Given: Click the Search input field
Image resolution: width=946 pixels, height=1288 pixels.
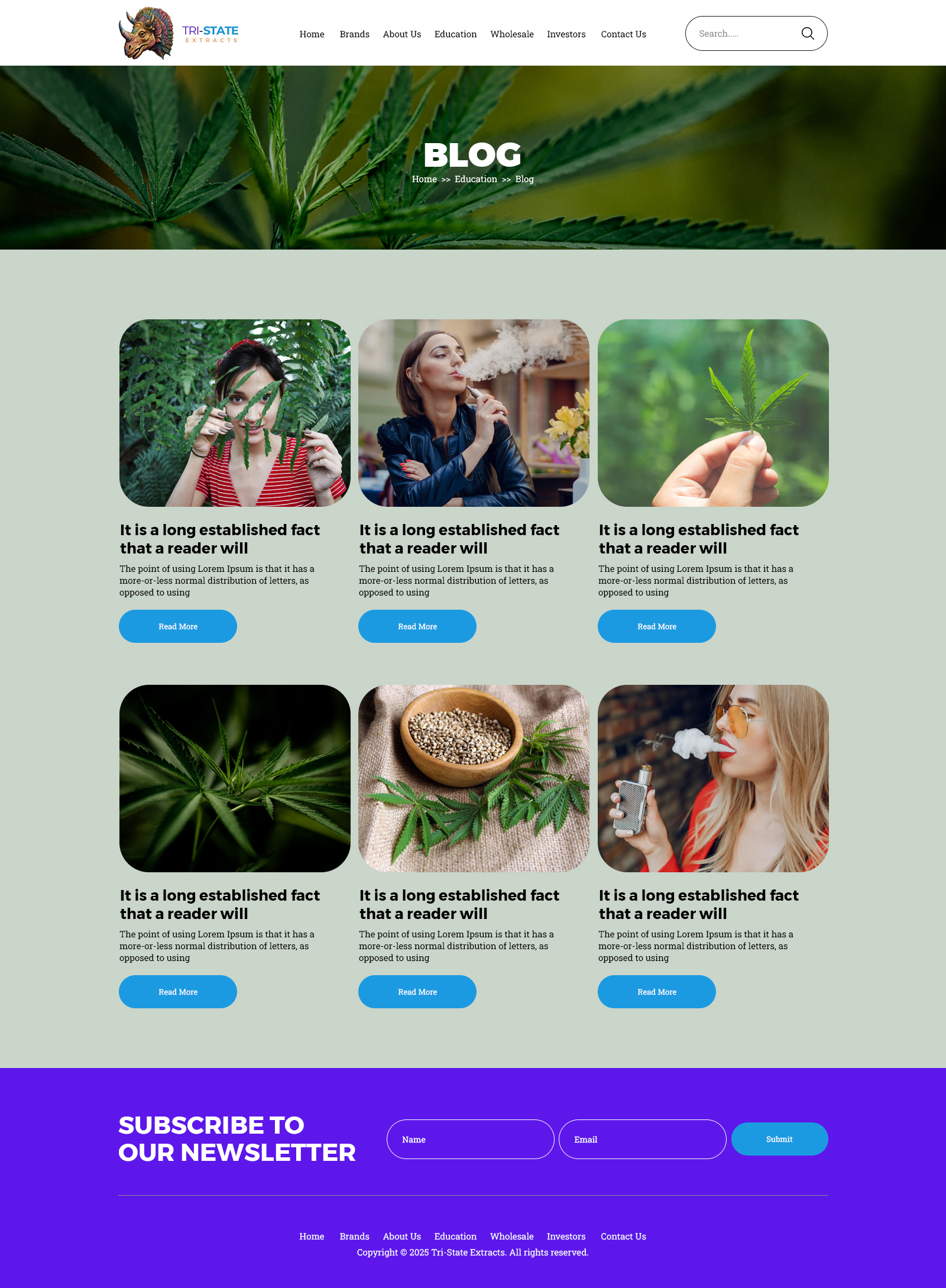Looking at the screenshot, I should point(745,34).
